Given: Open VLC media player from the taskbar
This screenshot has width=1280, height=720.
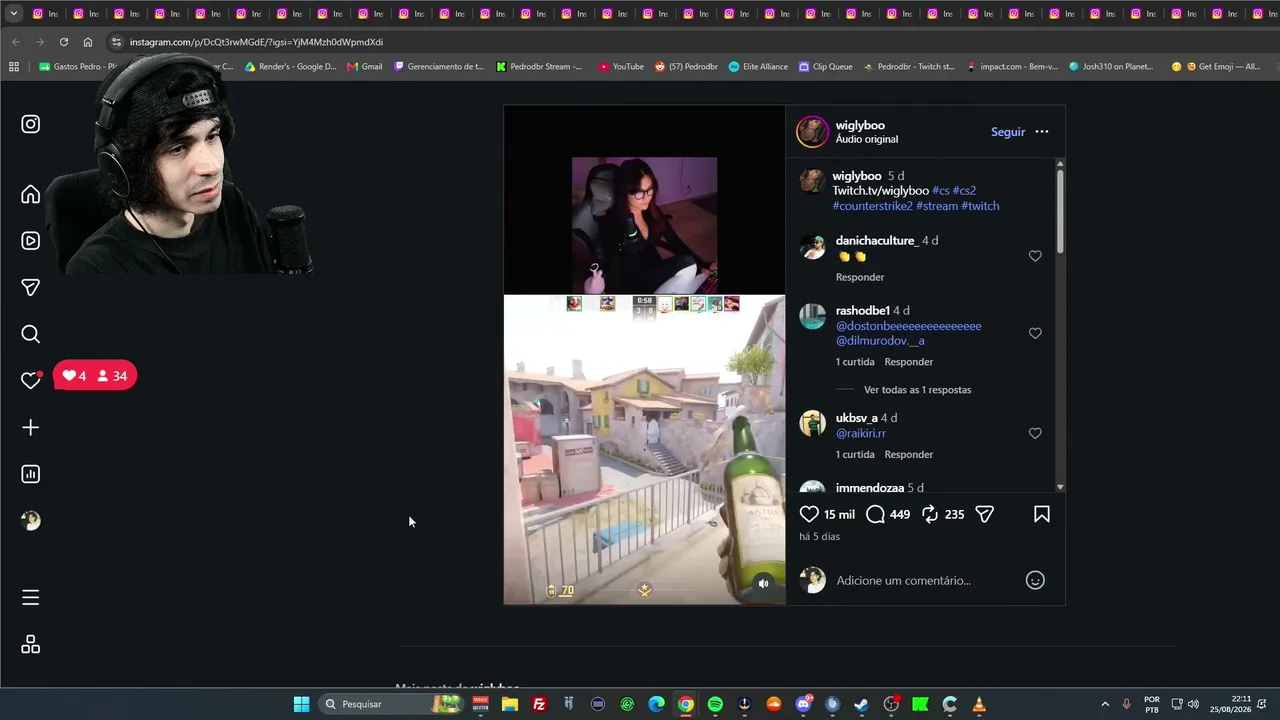Looking at the screenshot, I should (x=979, y=704).
